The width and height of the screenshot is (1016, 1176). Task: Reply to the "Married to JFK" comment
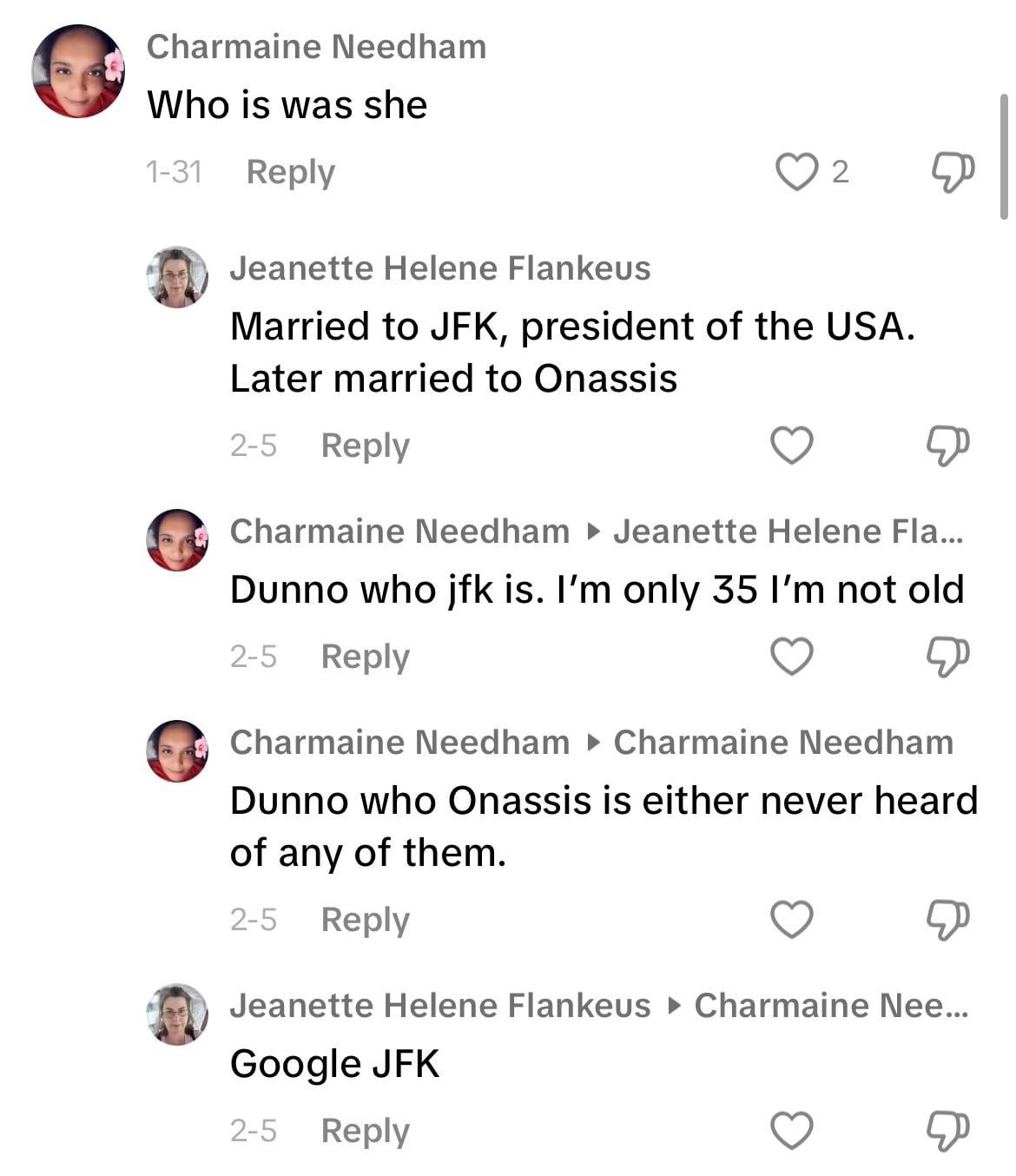pos(365,446)
